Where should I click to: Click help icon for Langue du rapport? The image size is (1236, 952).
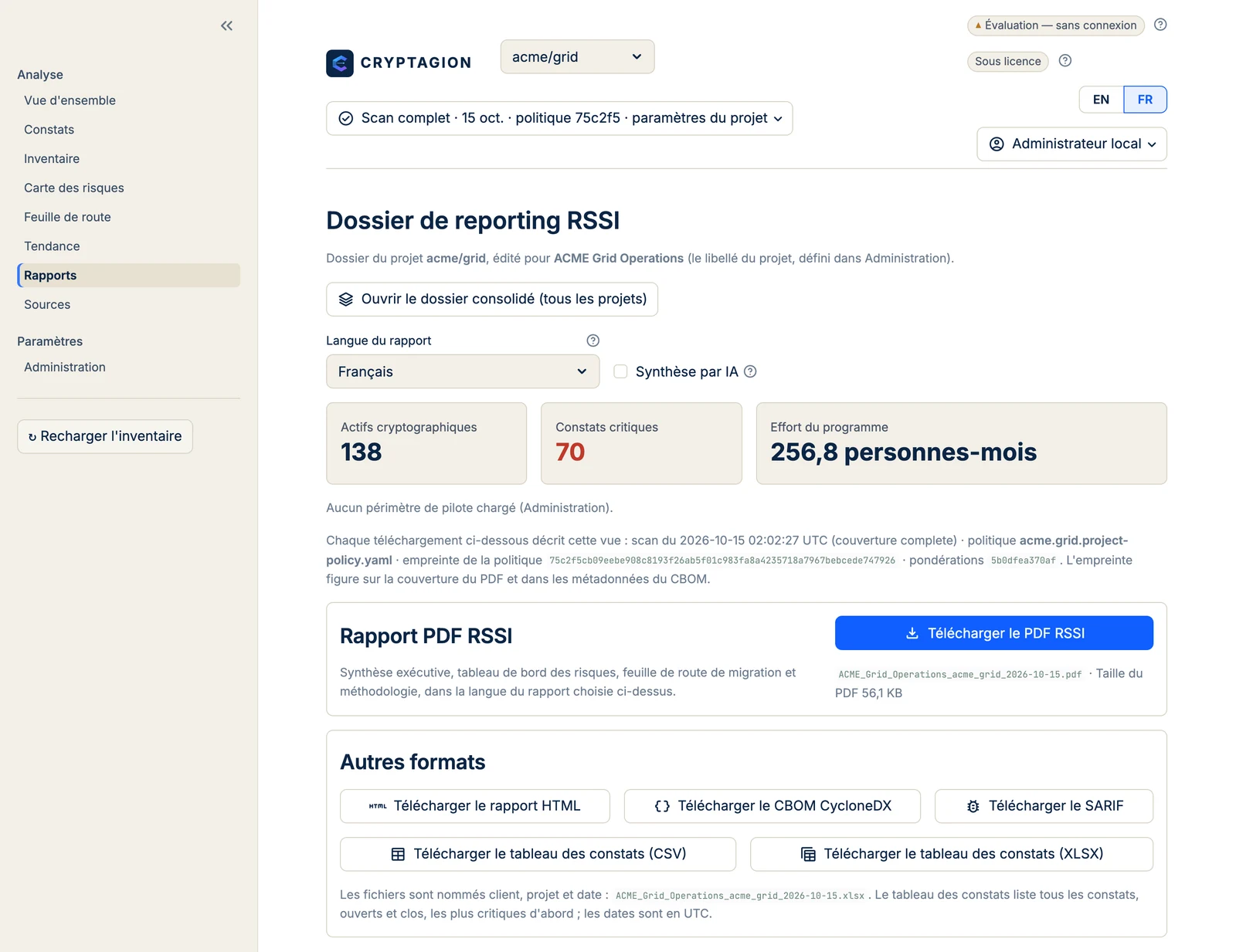point(593,340)
